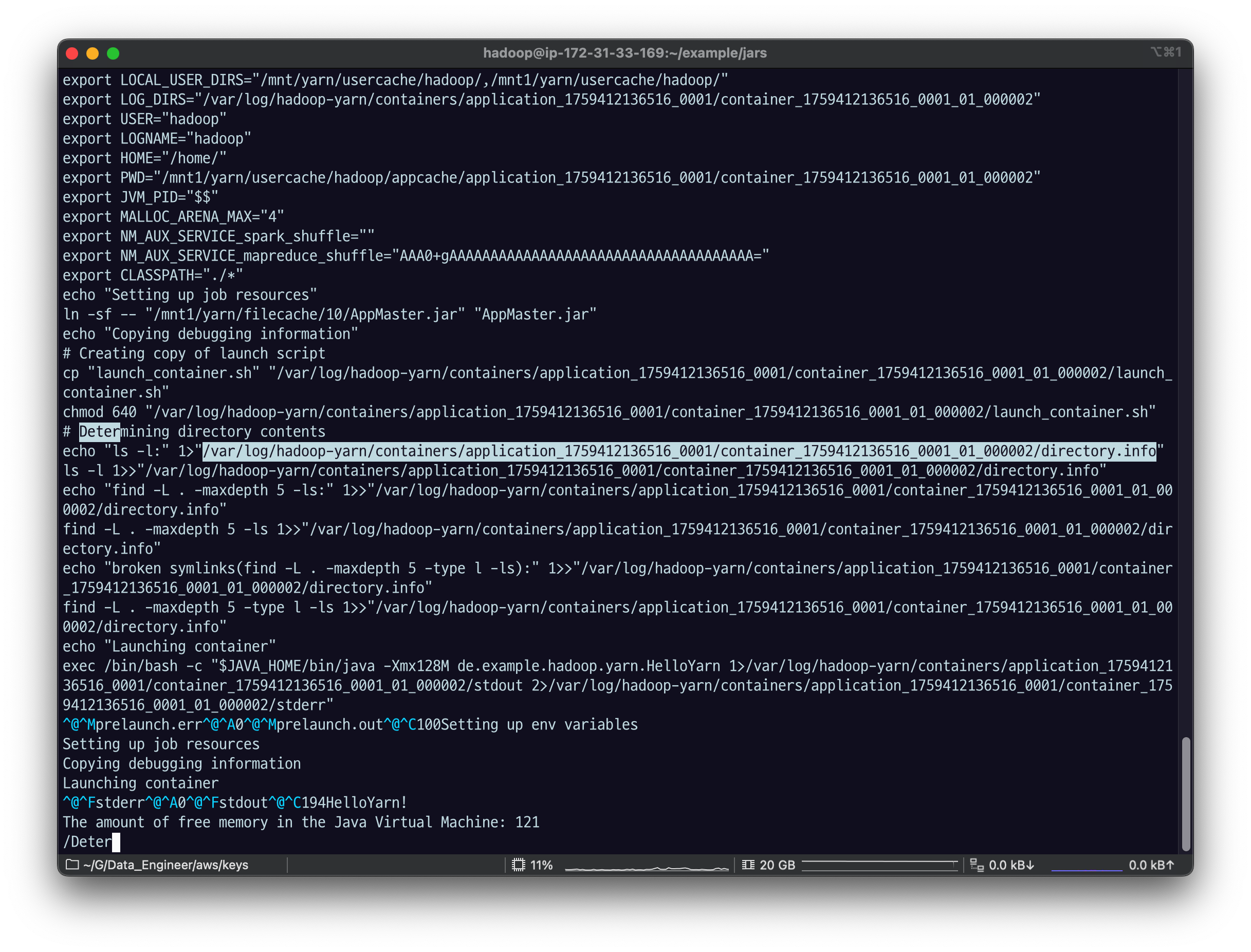Click the CPU 11% usage label
Viewport: 1251px width, 952px height.
point(541,865)
